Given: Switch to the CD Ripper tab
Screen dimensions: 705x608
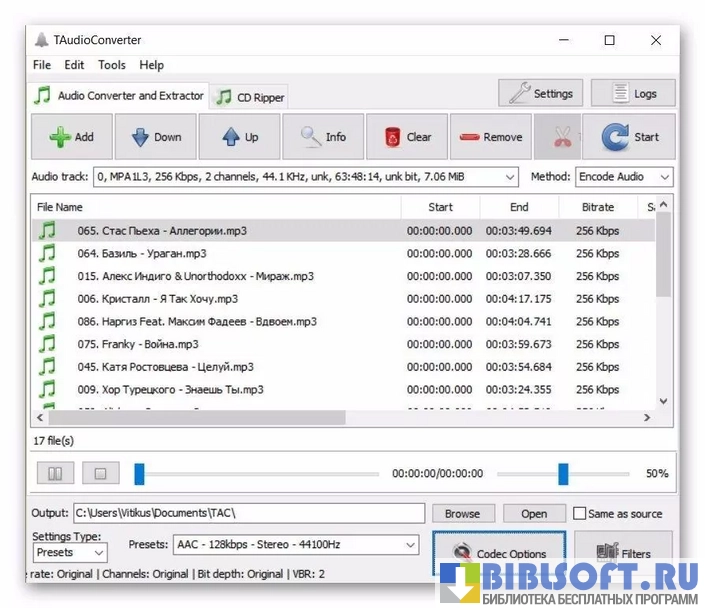Looking at the screenshot, I should pos(250,97).
